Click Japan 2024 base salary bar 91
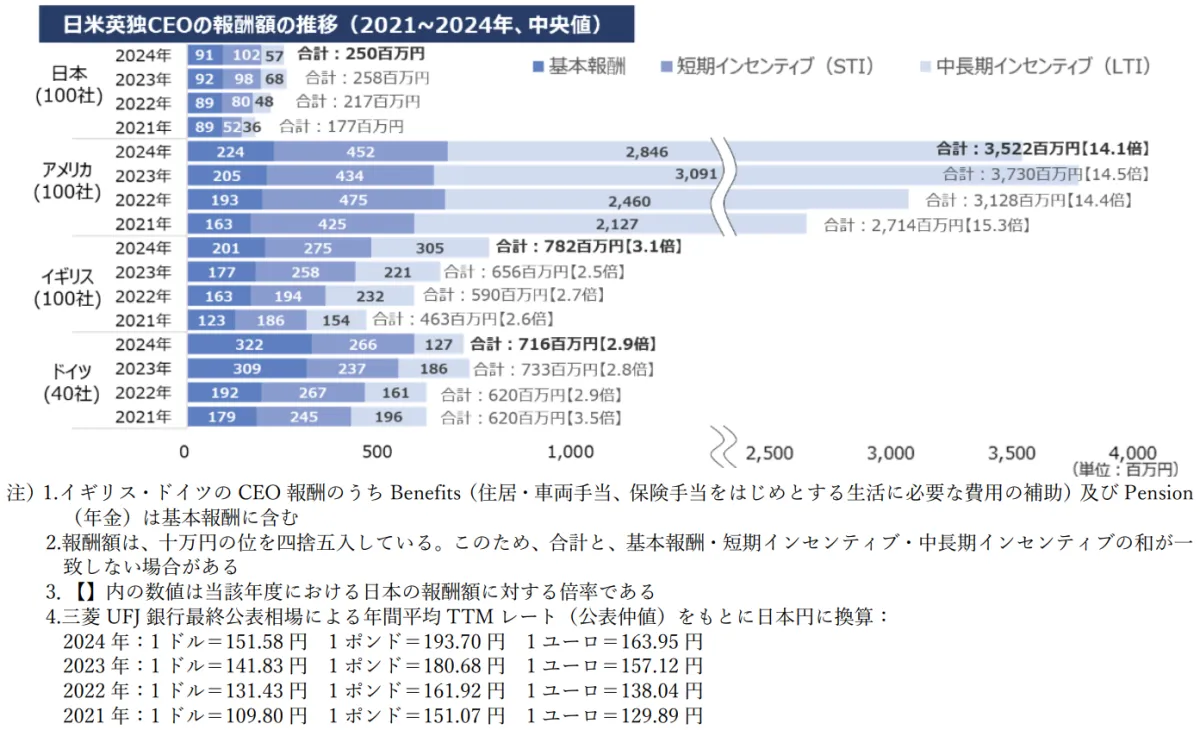Viewport: 1200px width, 730px height. 204,55
